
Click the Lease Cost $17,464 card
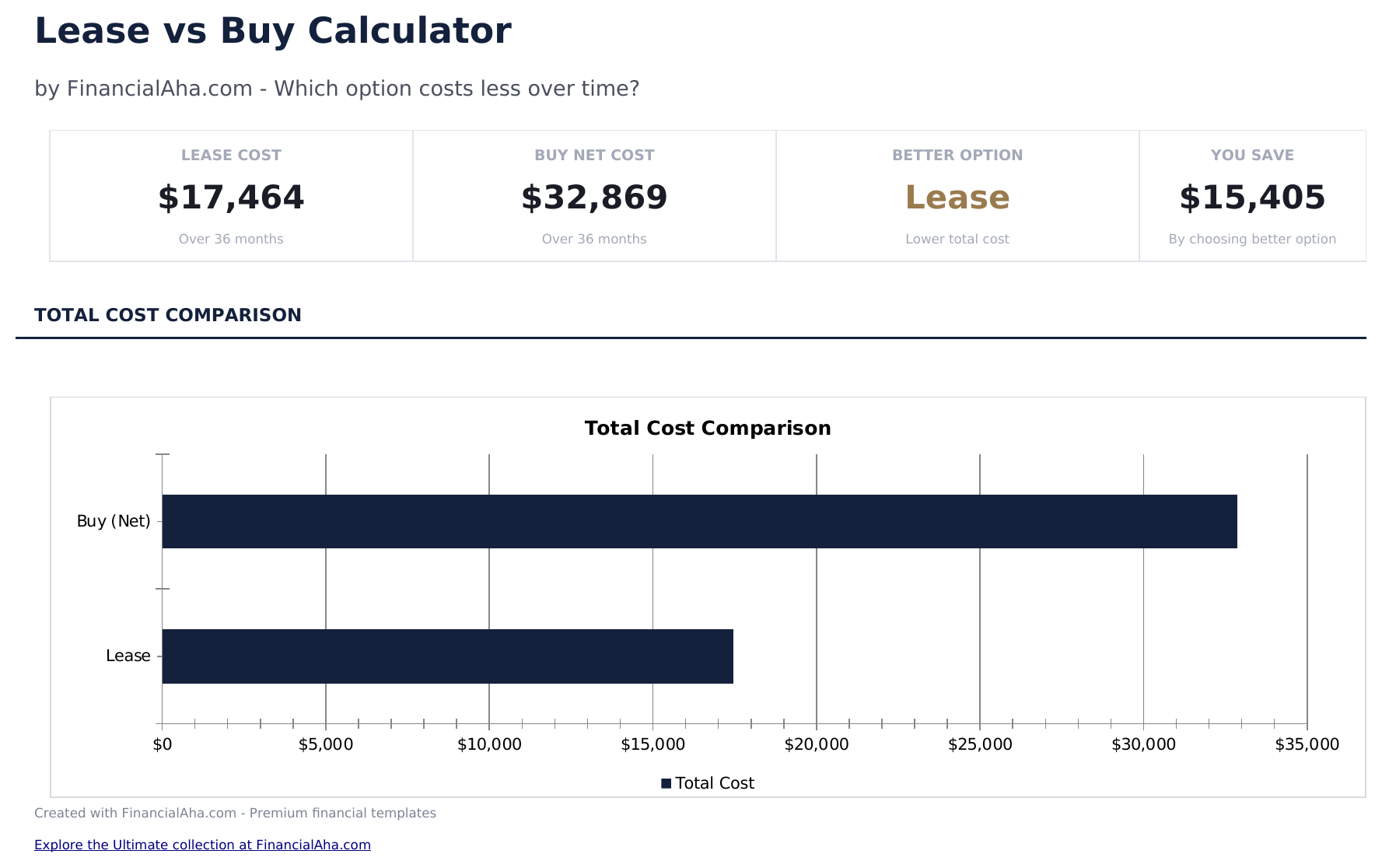pos(231,196)
